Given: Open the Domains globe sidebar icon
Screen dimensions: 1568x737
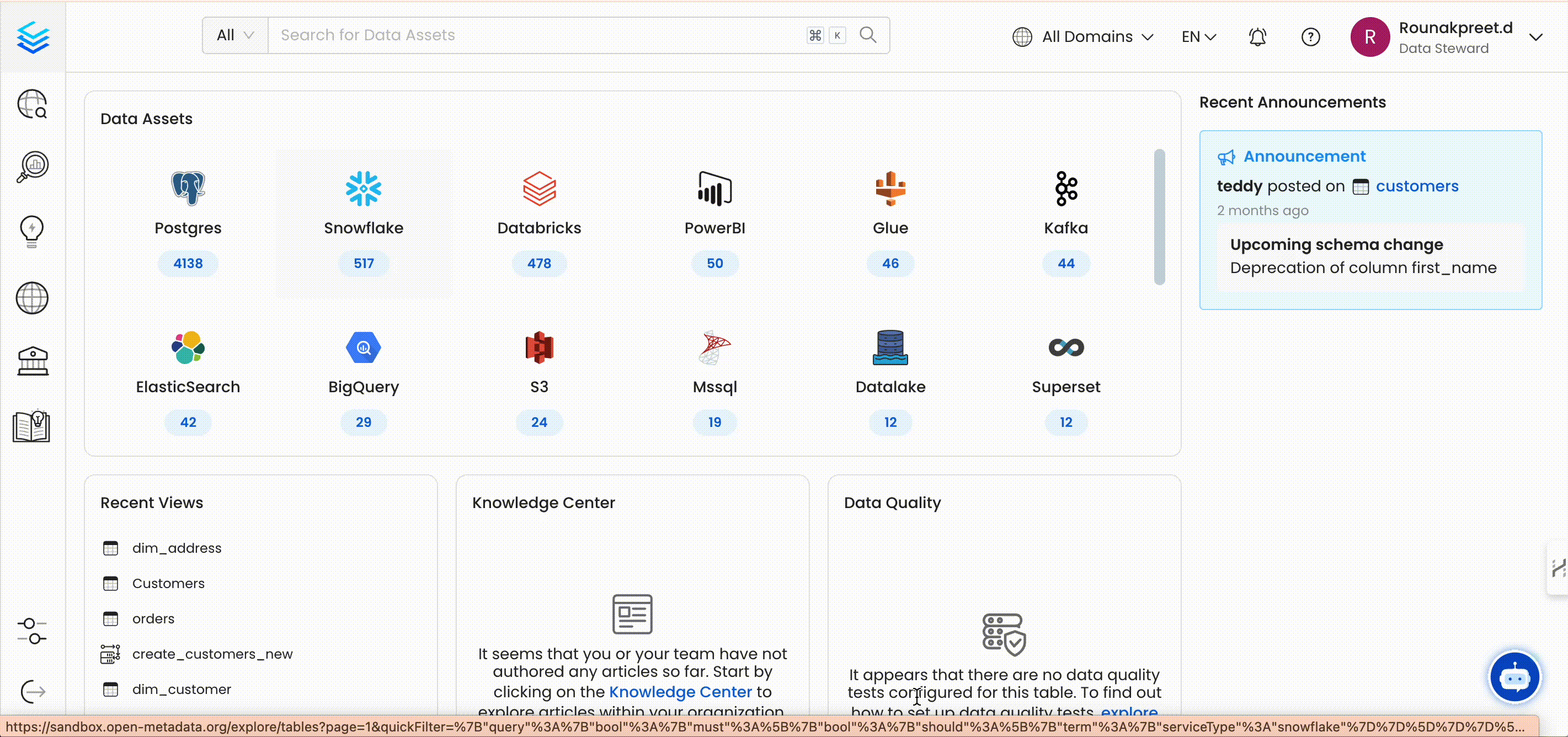Looking at the screenshot, I should [32, 298].
